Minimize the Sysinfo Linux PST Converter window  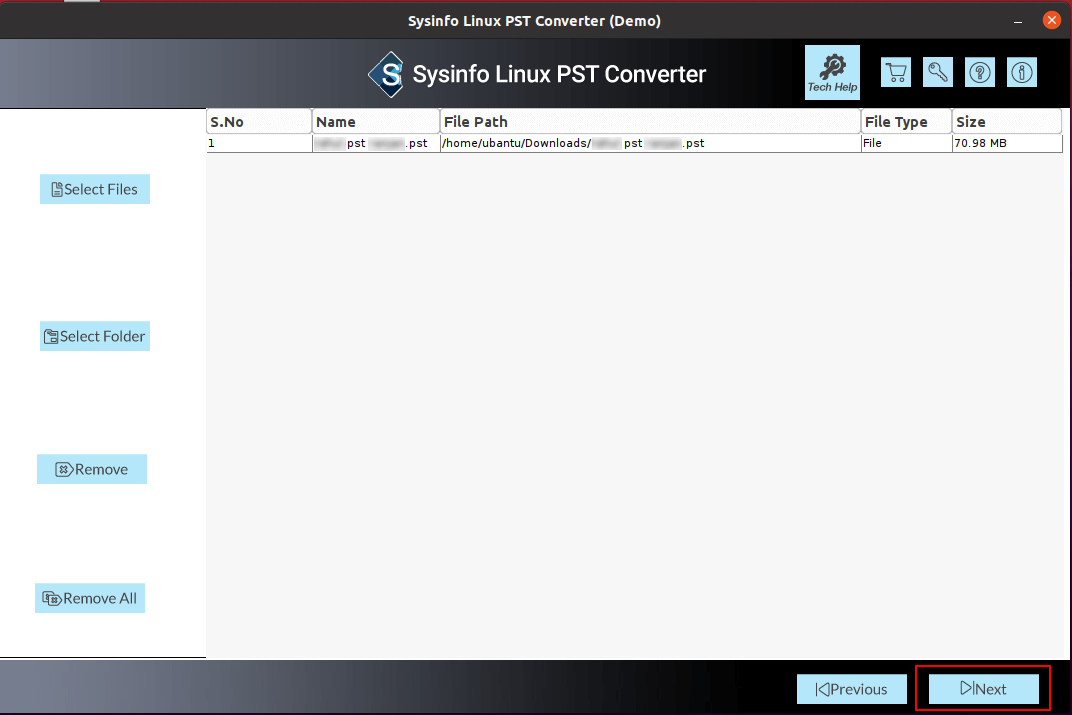[x=1018, y=21]
